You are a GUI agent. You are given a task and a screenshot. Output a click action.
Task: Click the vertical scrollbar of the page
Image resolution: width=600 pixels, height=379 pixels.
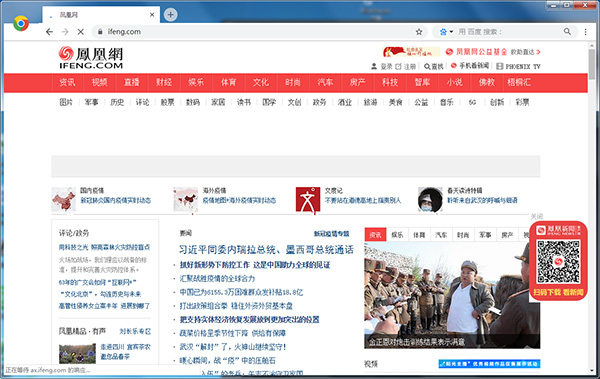pyautogui.click(x=592, y=207)
